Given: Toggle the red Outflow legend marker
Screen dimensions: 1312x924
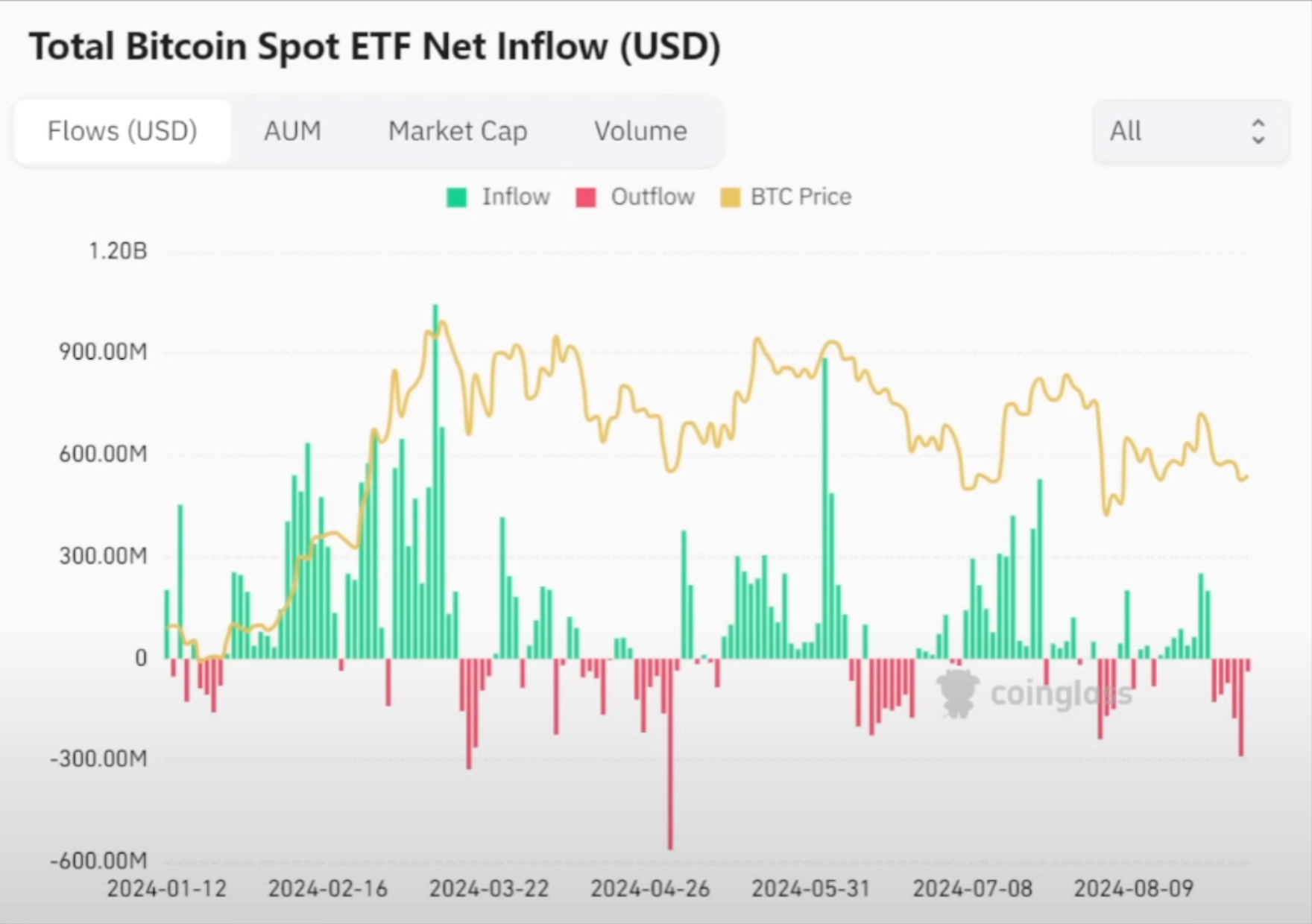Looking at the screenshot, I should (586, 197).
